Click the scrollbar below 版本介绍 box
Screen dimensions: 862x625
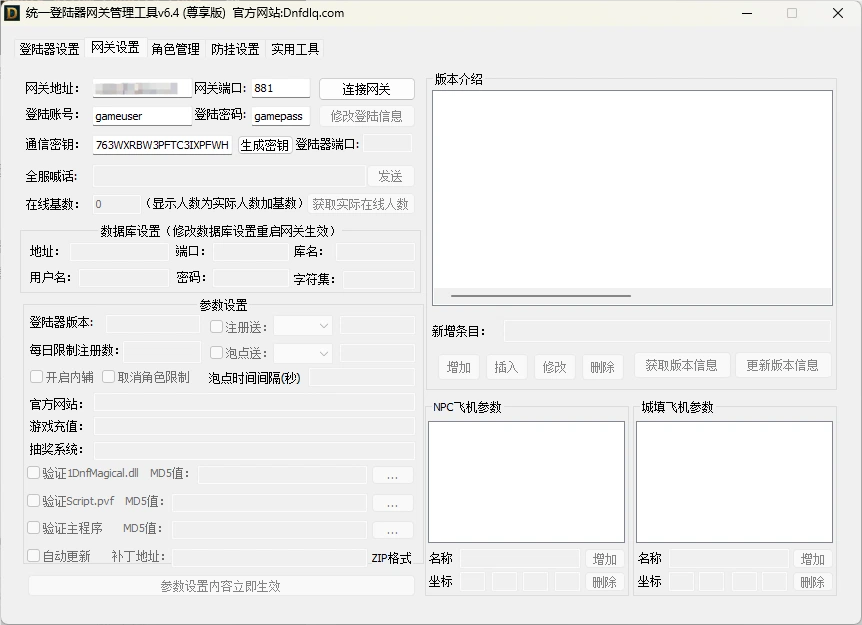pos(540,294)
